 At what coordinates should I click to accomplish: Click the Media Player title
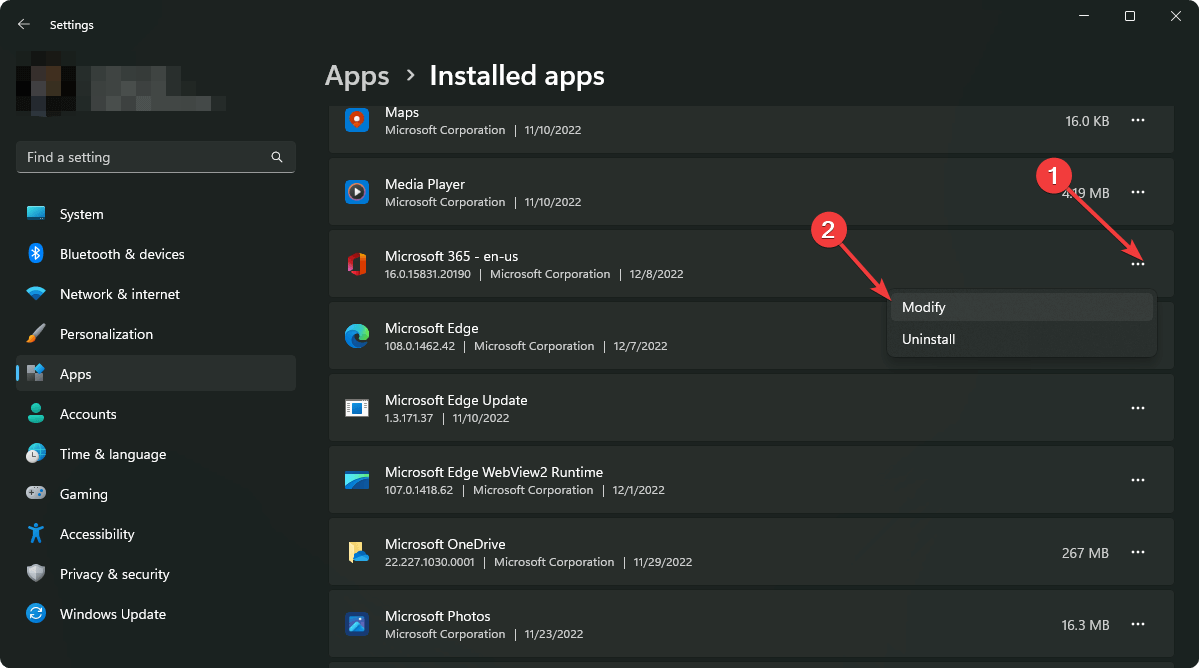point(425,184)
